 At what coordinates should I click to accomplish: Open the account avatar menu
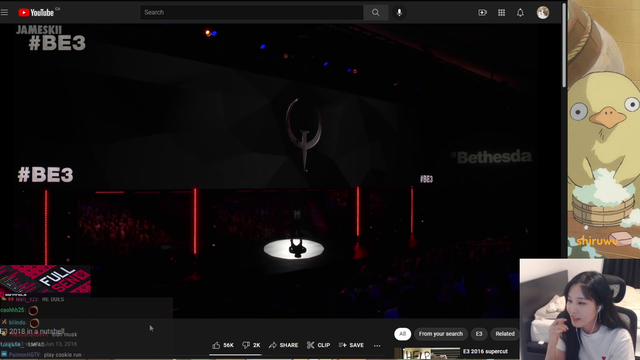tap(542, 13)
